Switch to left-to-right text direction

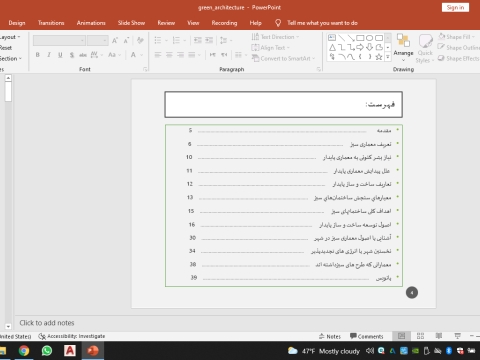[213, 55]
